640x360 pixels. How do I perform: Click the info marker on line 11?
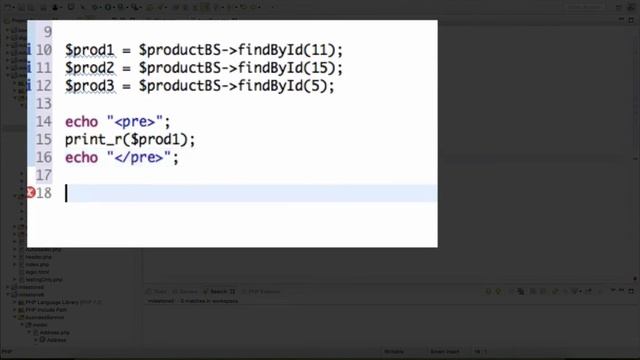29,68
